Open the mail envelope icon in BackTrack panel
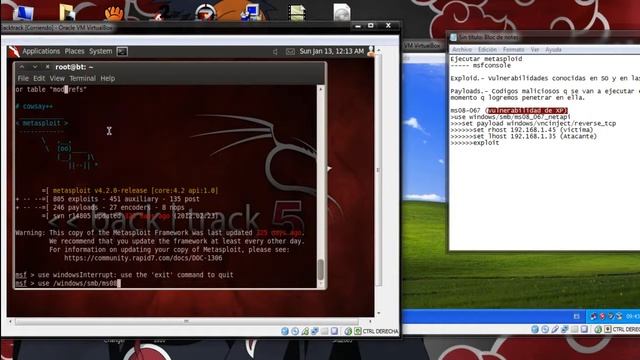This screenshot has height=360, width=640. pyautogui.click(x=290, y=52)
